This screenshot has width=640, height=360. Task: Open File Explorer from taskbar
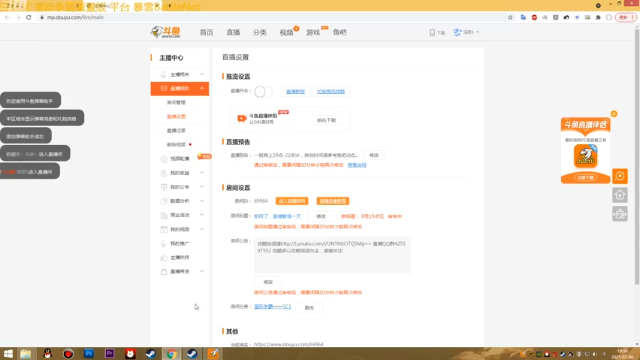point(26,353)
